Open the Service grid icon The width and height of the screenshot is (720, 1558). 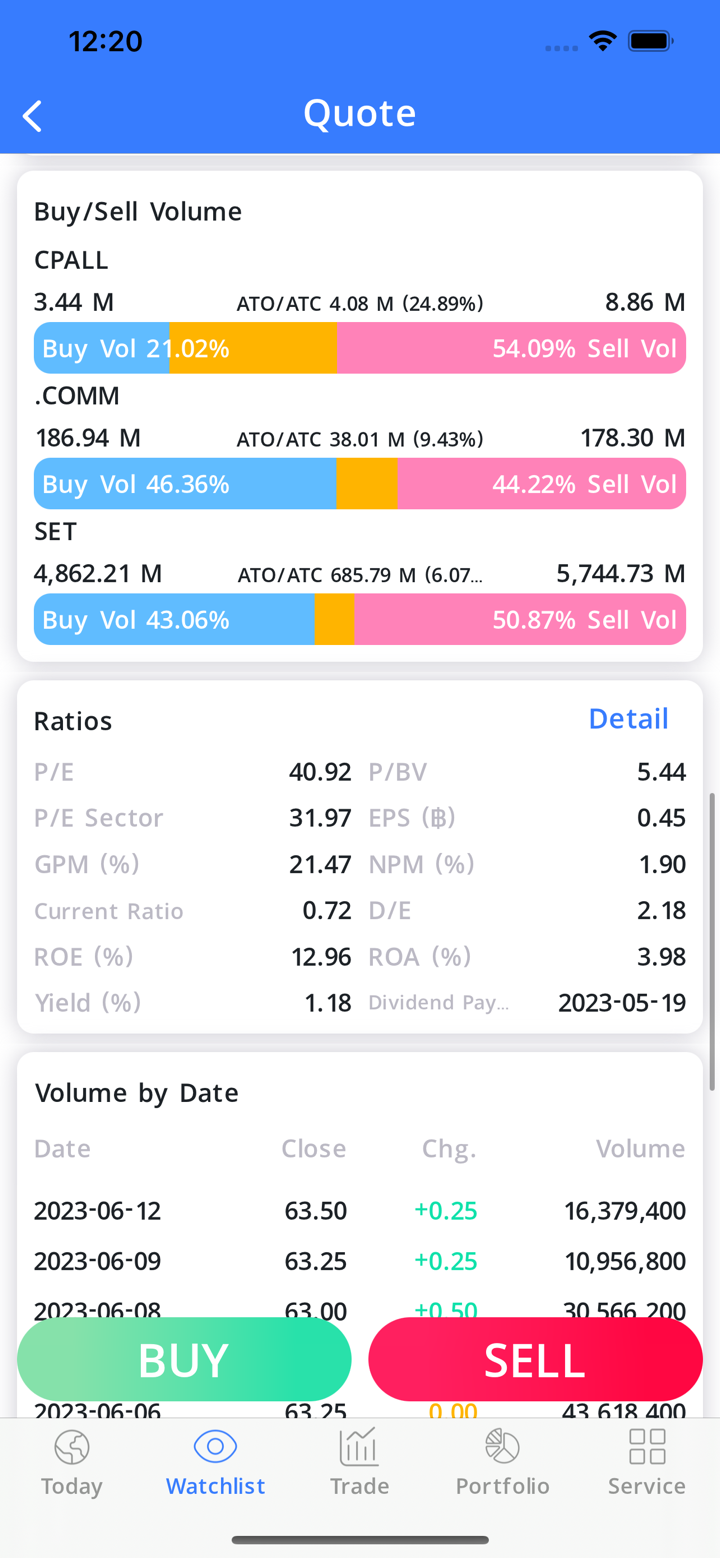tap(647, 1447)
